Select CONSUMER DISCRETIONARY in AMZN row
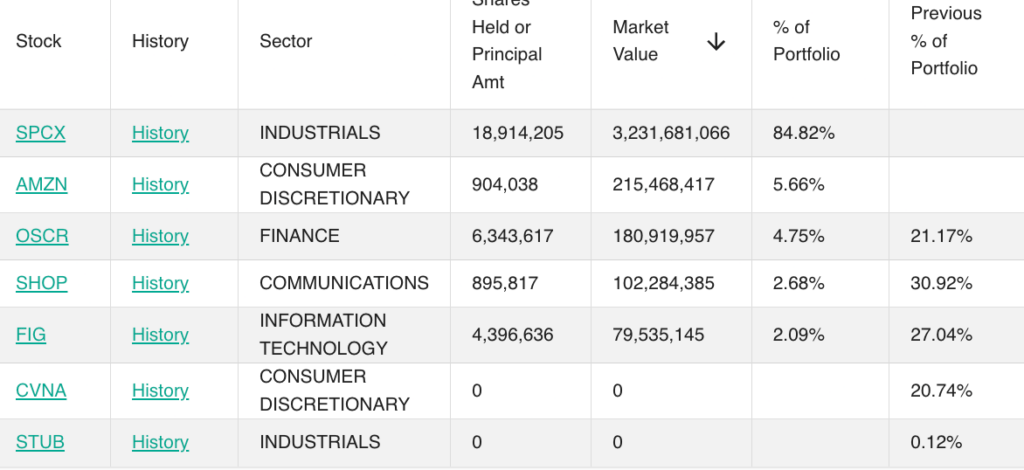The width and height of the screenshot is (1024, 470). tap(335, 184)
